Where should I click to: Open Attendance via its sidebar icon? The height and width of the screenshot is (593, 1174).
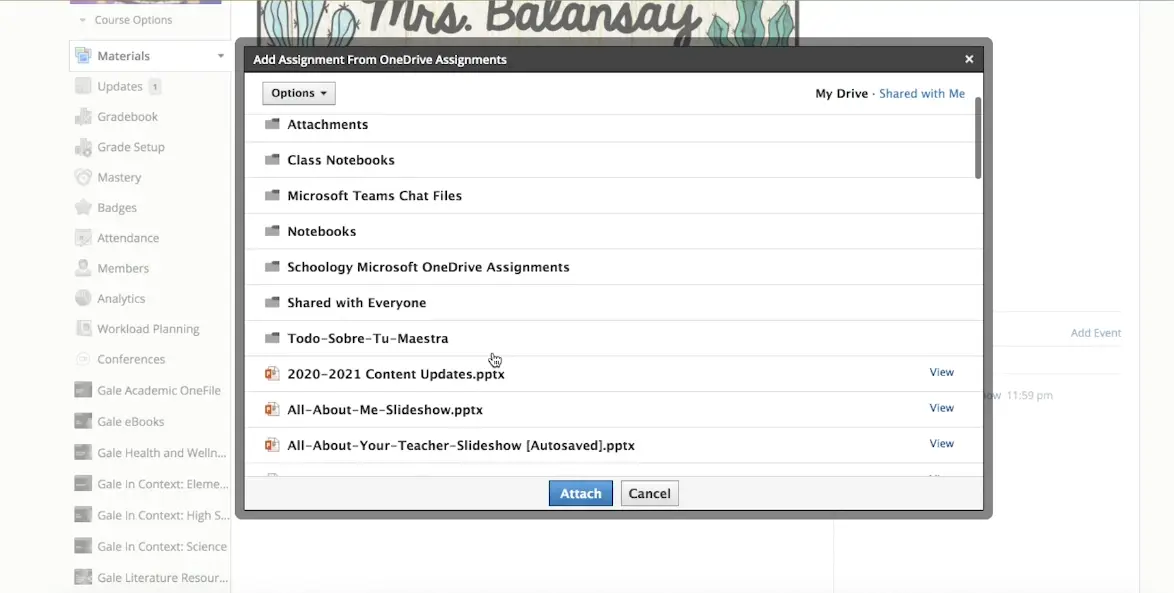coord(83,238)
